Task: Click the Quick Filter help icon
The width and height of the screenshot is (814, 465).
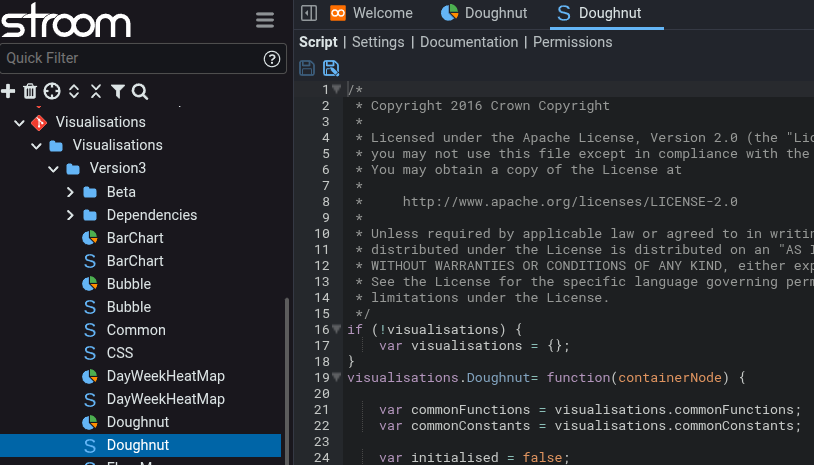Action: [272, 59]
